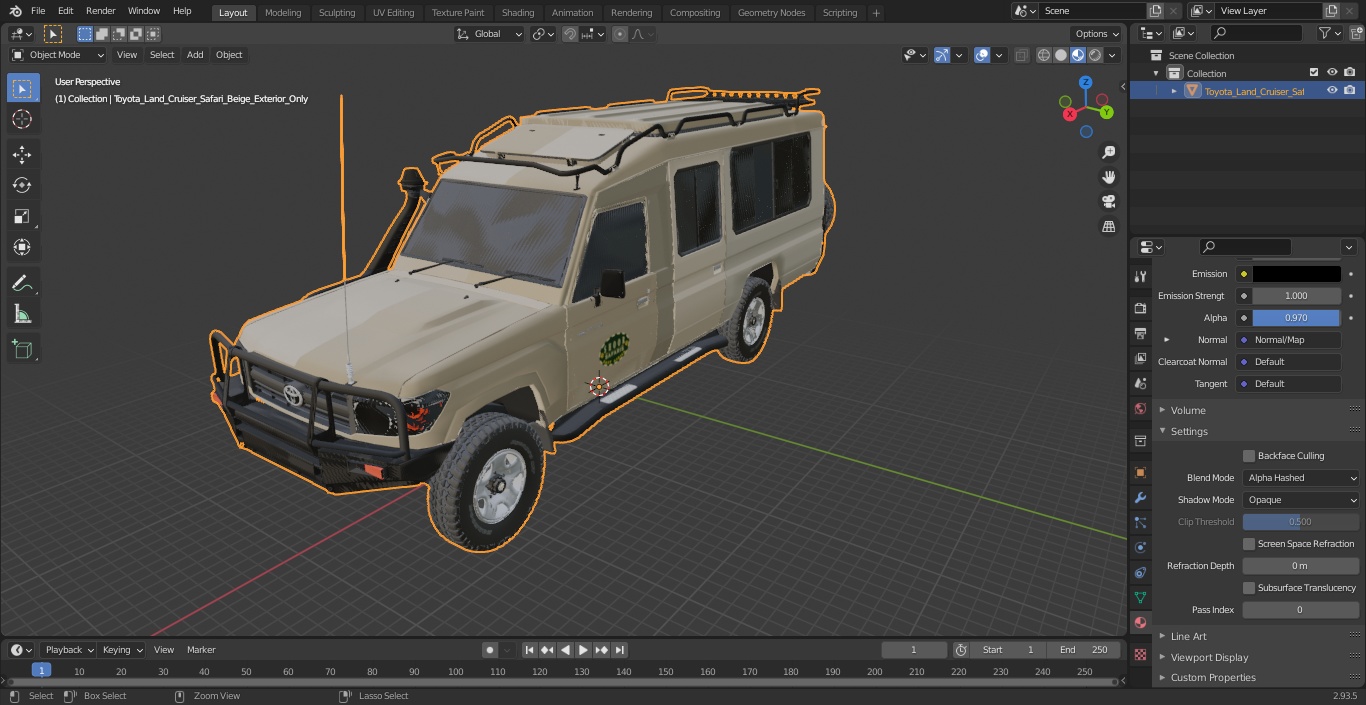This screenshot has height=705, width=1366.
Task: Click the outliner search field
Action: click(1256, 34)
